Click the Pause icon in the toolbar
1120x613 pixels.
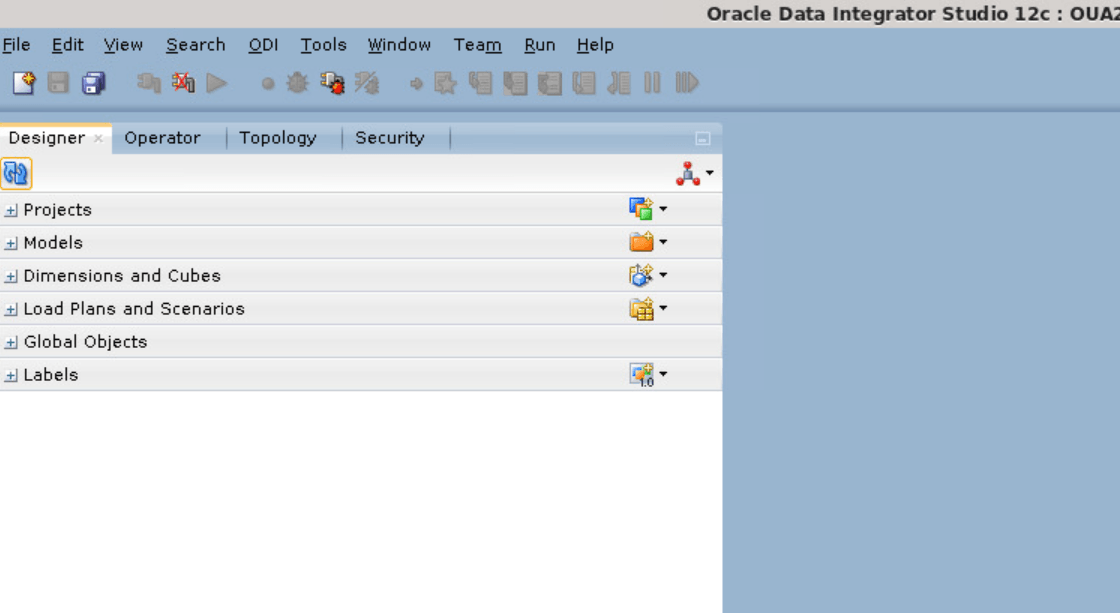point(655,83)
